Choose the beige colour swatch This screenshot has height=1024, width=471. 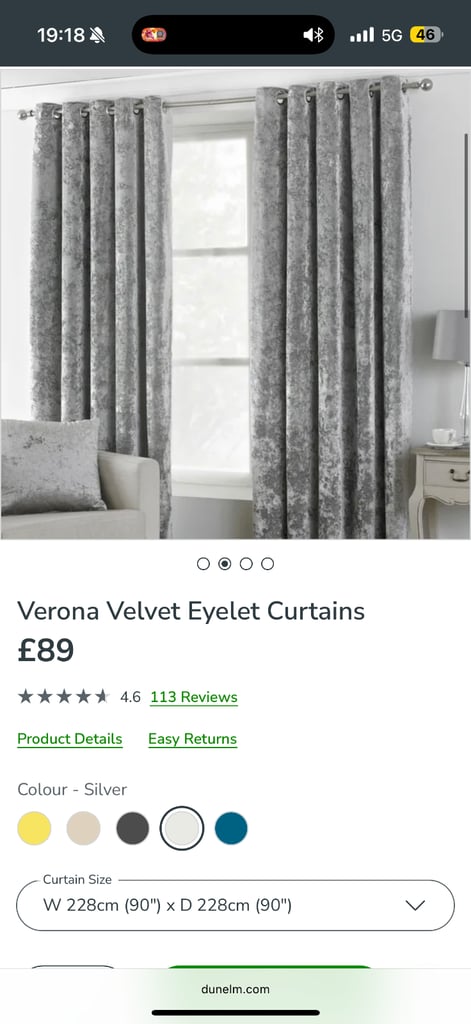[84, 828]
